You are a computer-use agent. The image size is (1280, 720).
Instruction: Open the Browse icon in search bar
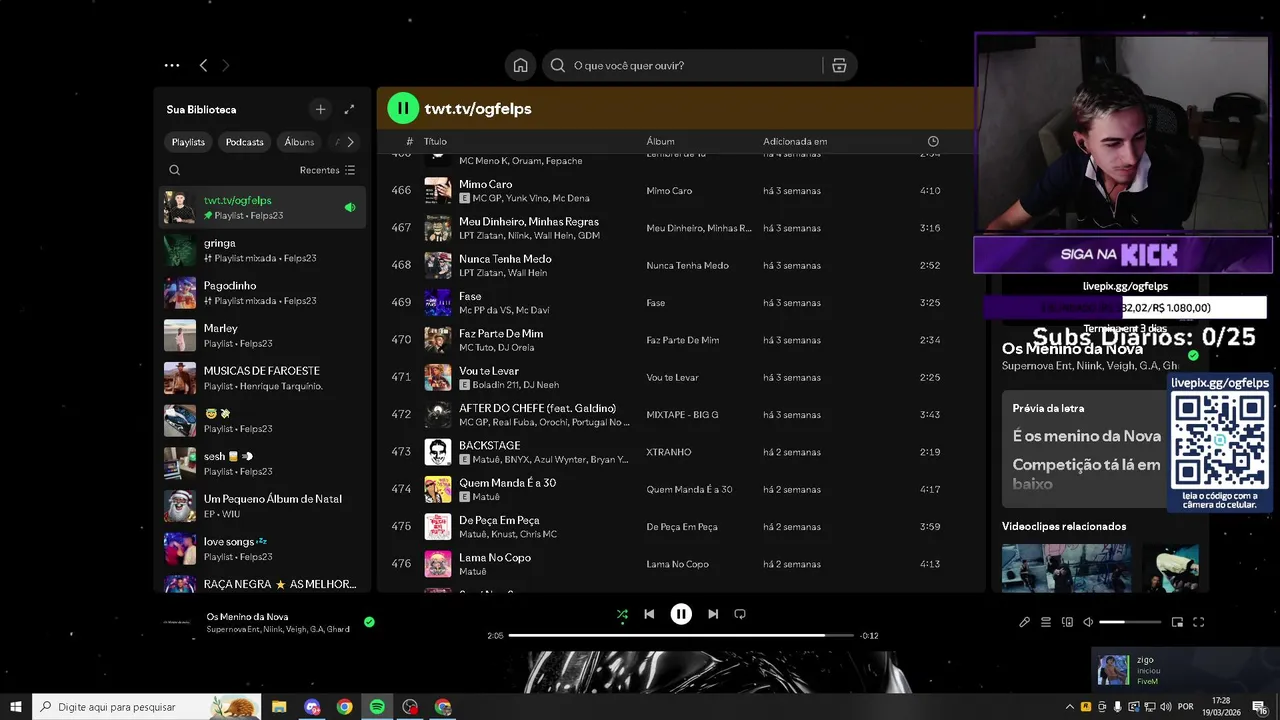839,65
